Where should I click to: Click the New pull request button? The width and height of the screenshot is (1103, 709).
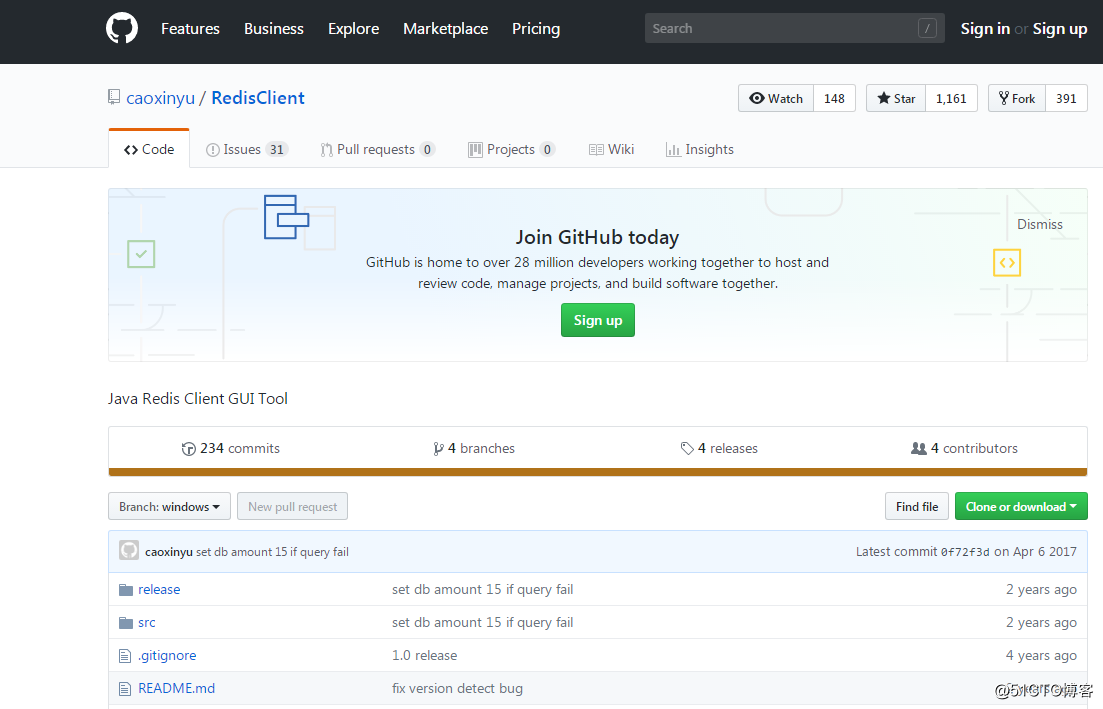coord(293,506)
